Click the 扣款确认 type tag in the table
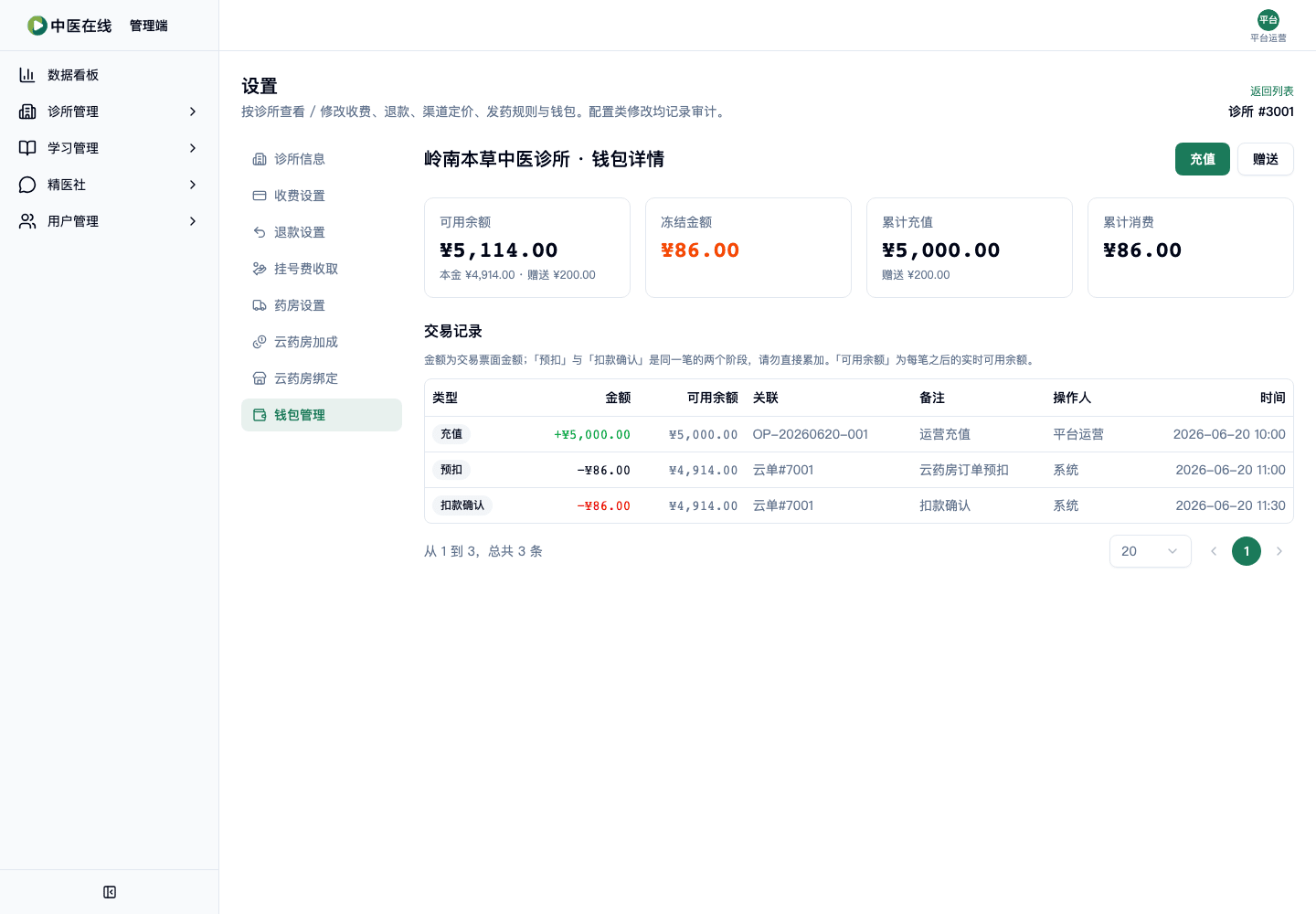 pos(462,505)
